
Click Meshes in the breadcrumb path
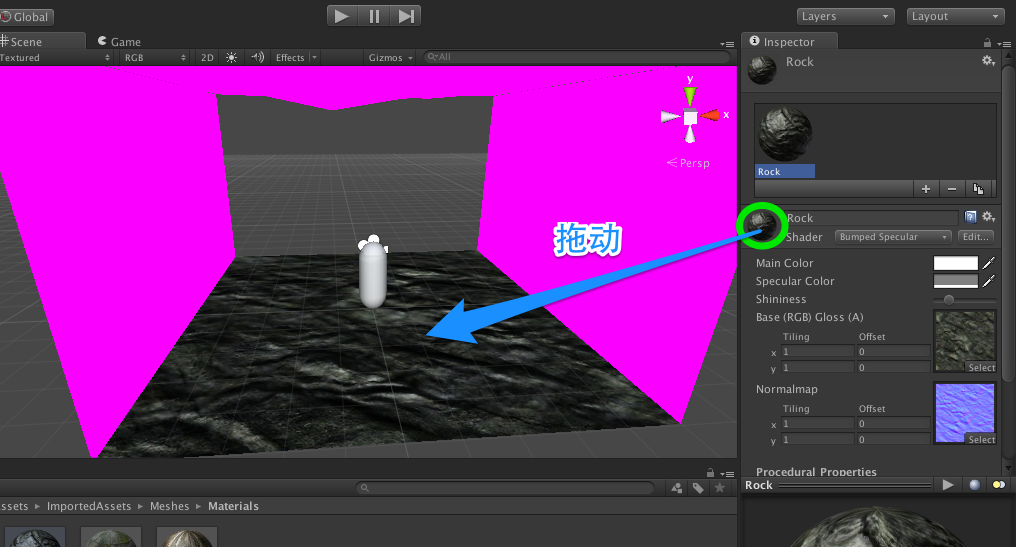tap(169, 506)
